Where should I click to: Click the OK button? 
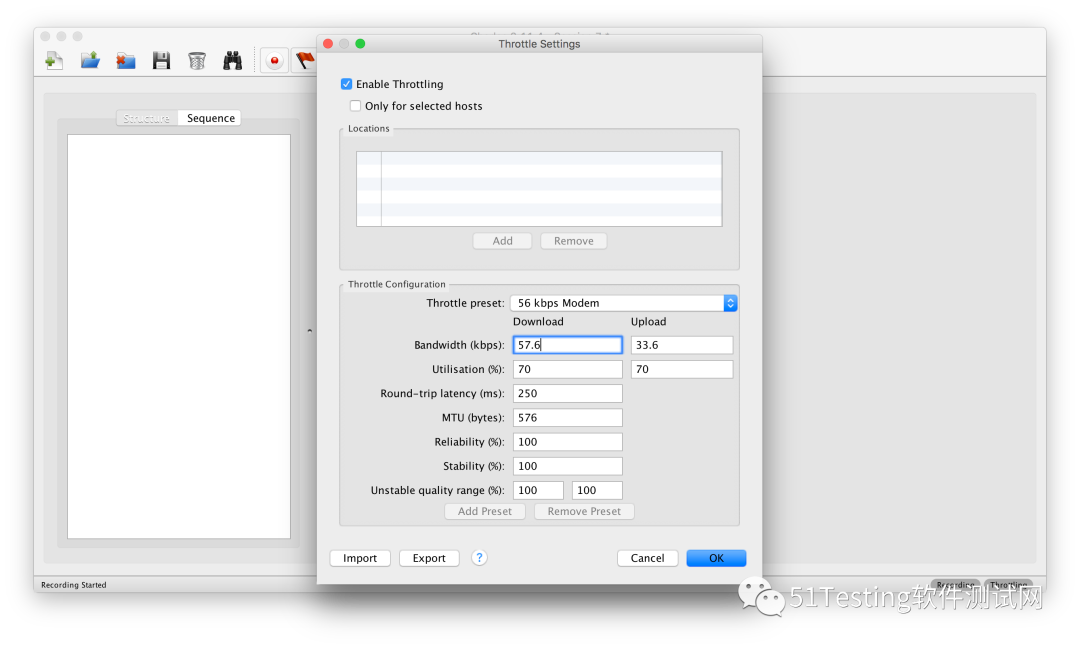click(716, 558)
